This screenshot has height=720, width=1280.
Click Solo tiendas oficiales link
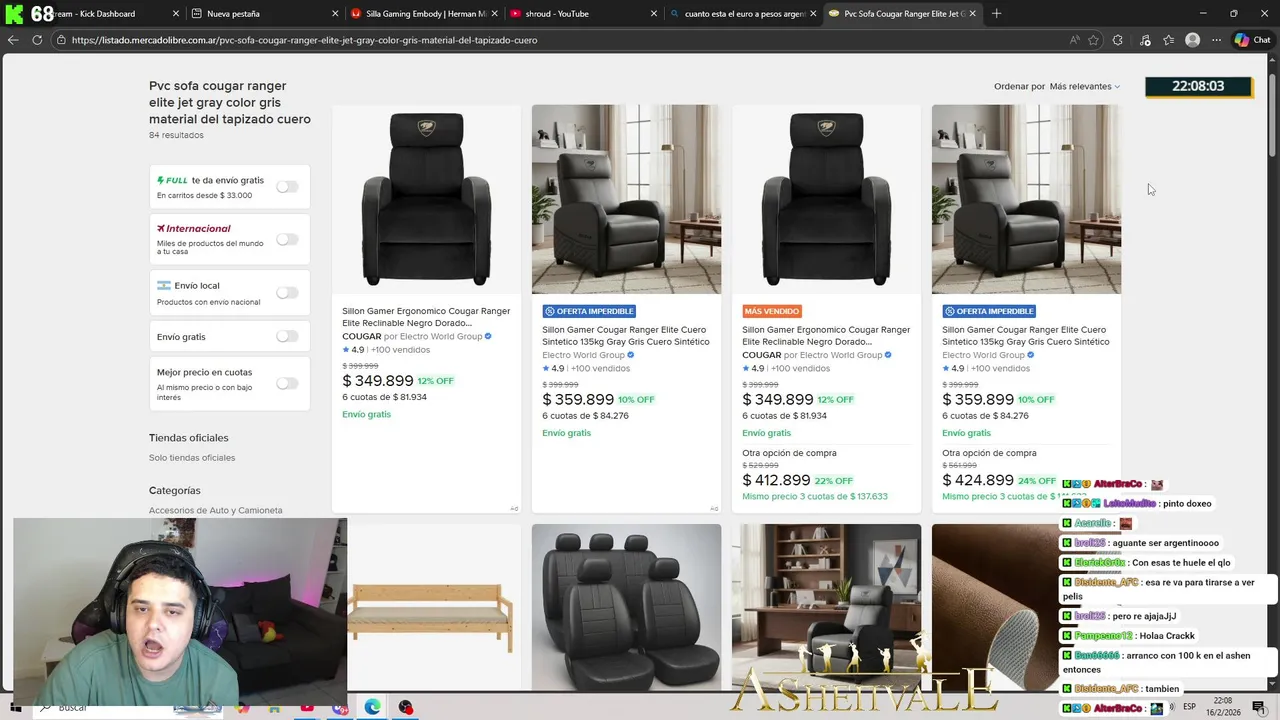192,458
